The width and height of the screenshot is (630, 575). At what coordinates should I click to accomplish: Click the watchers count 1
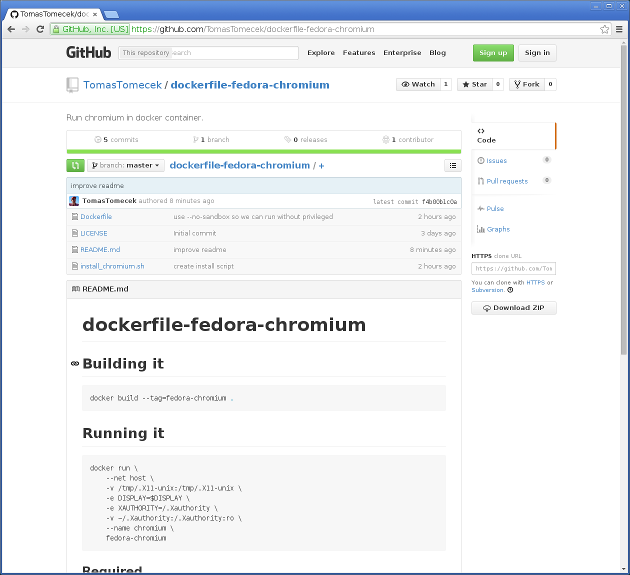tap(446, 84)
